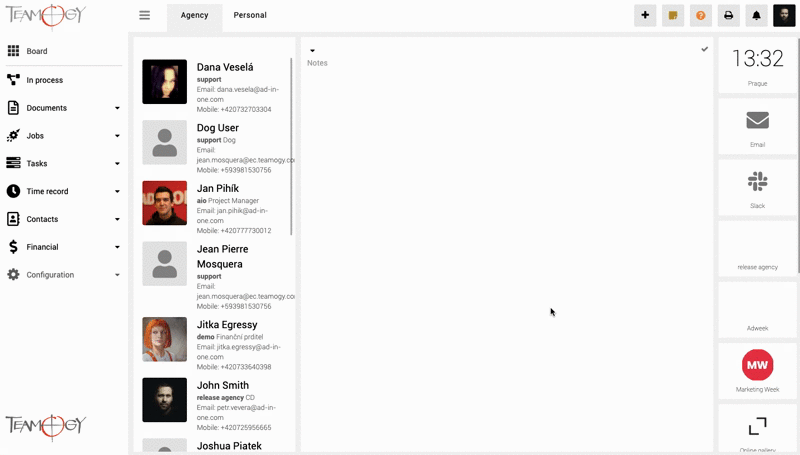Click John Smith's profile photo
The image size is (800, 455).
pyautogui.click(x=164, y=400)
